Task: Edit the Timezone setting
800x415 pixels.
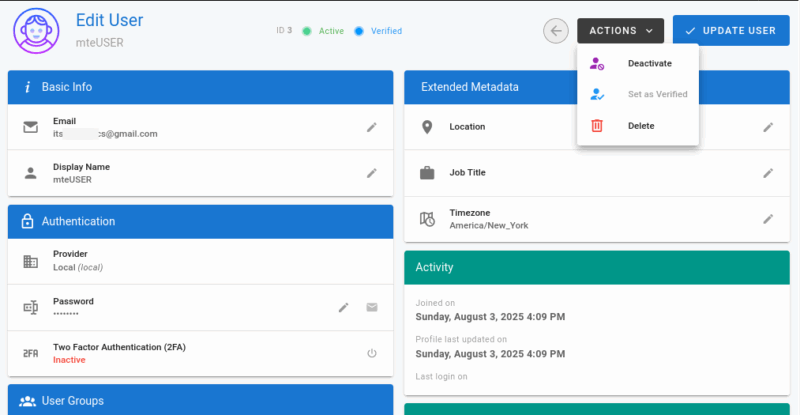Action: 768,219
